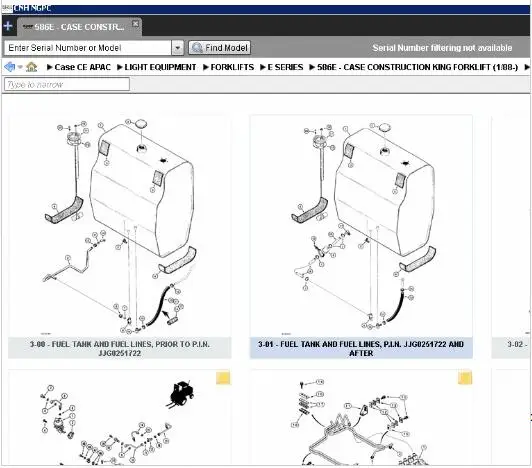Expand the breadcrumb overflow arrow at far right

tap(527, 67)
